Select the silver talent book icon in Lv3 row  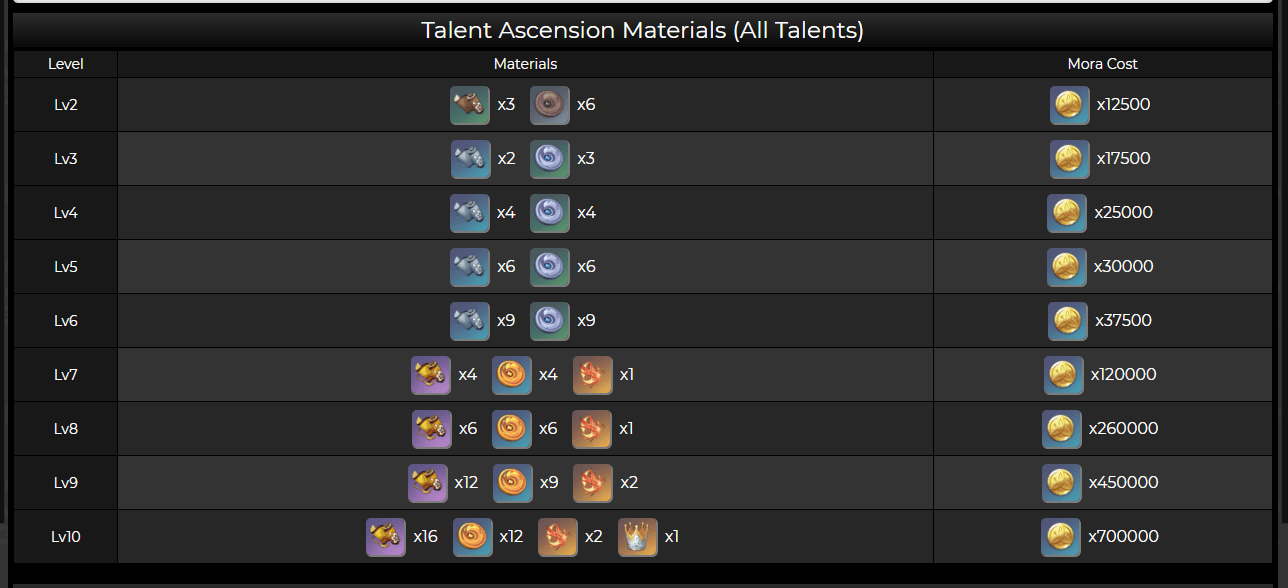click(x=470, y=158)
